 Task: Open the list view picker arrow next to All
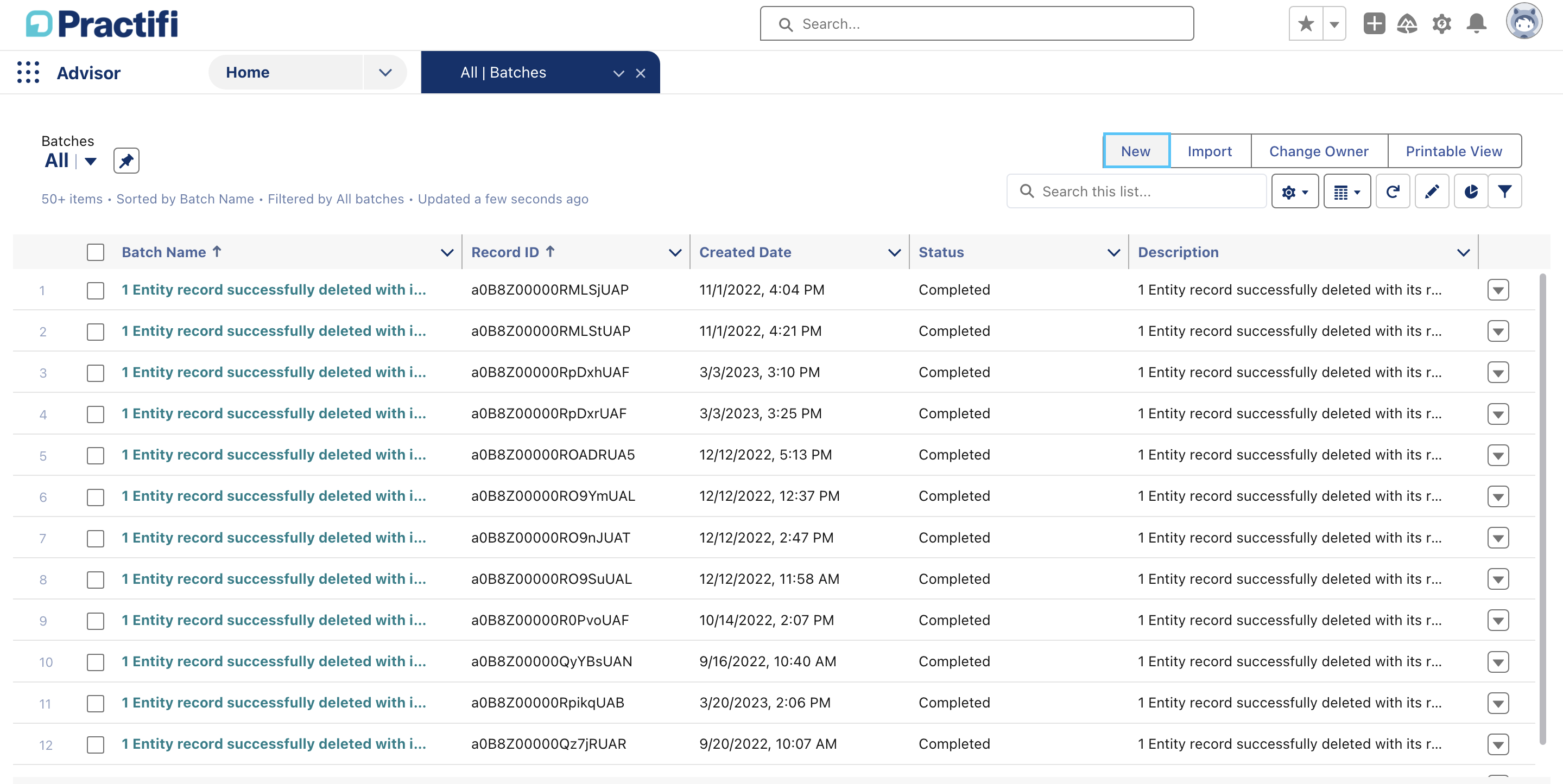click(x=91, y=161)
